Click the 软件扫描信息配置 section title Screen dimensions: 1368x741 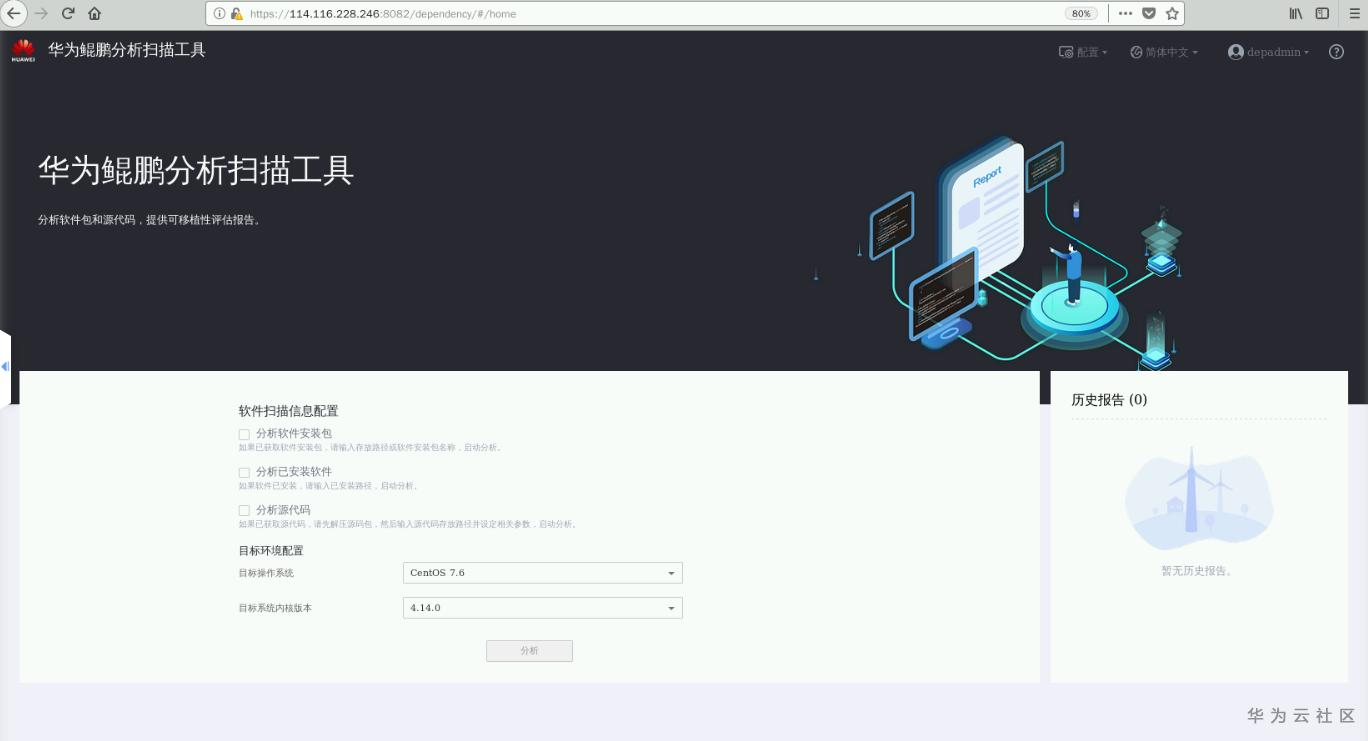pyautogui.click(x=288, y=411)
